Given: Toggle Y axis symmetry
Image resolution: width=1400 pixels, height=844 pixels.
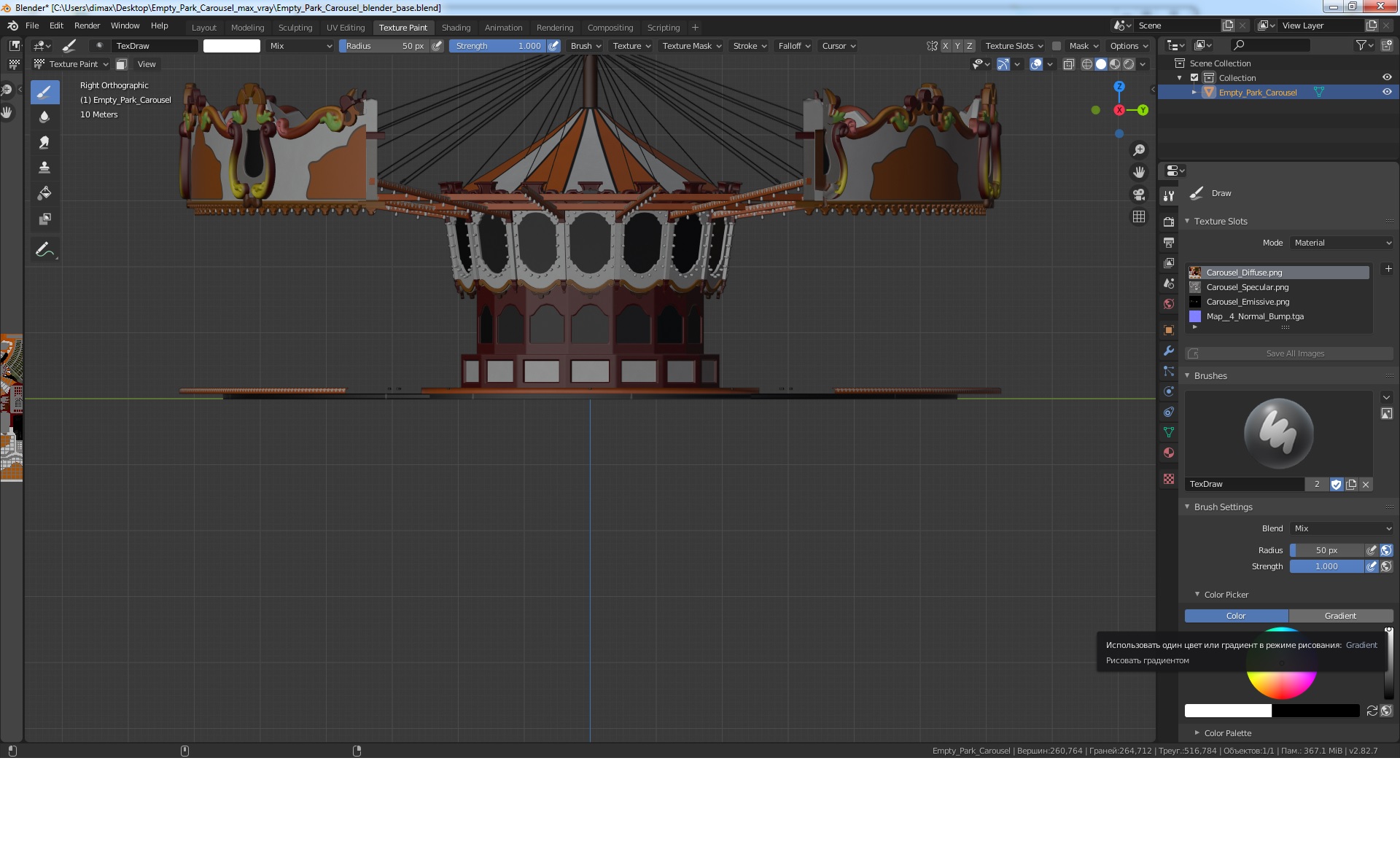Looking at the screenshot, I should pyautogui.click(x=957, y=46).
